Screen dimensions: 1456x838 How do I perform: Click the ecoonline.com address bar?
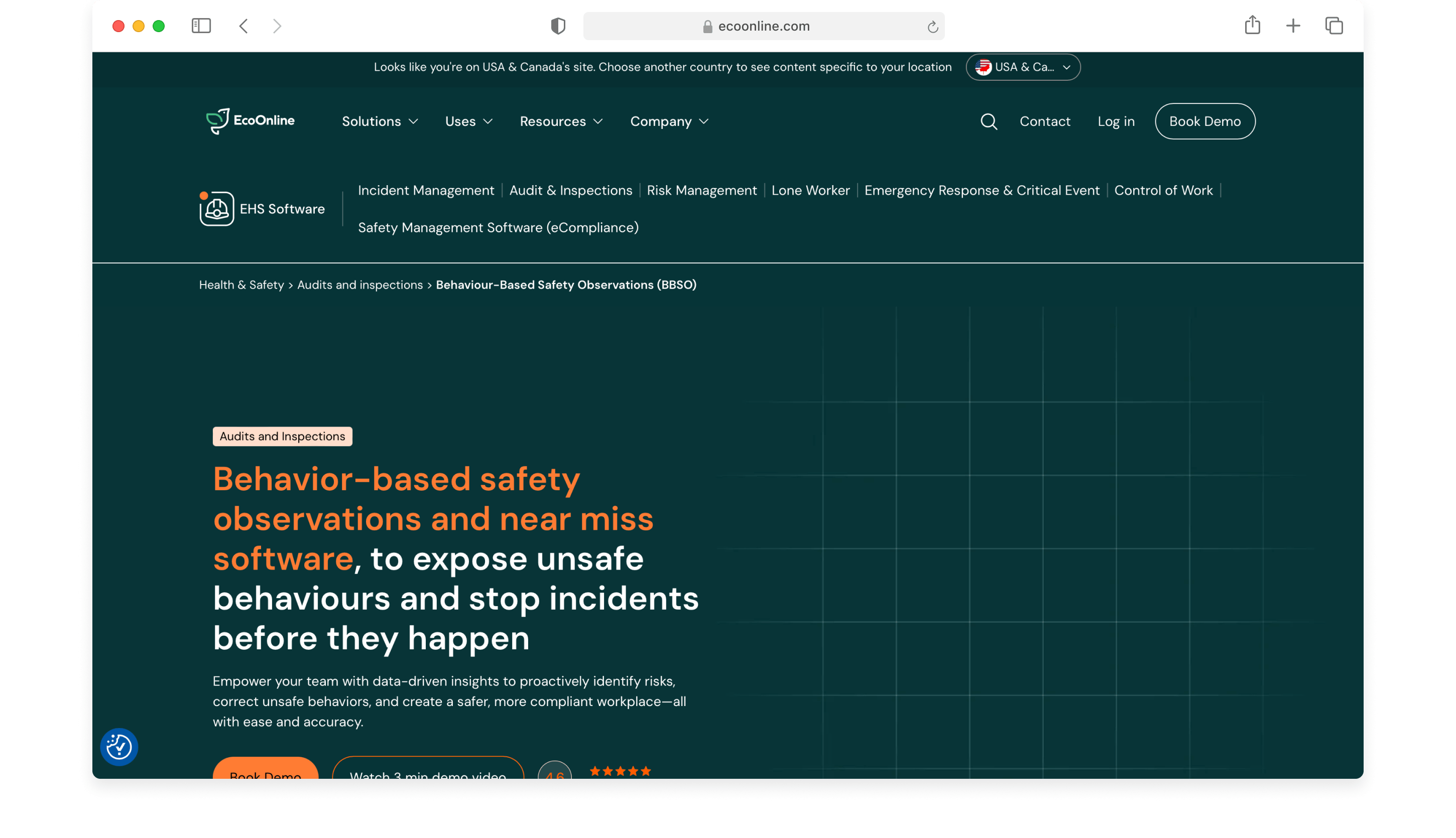pyautogui.click(x=764, y=27)
